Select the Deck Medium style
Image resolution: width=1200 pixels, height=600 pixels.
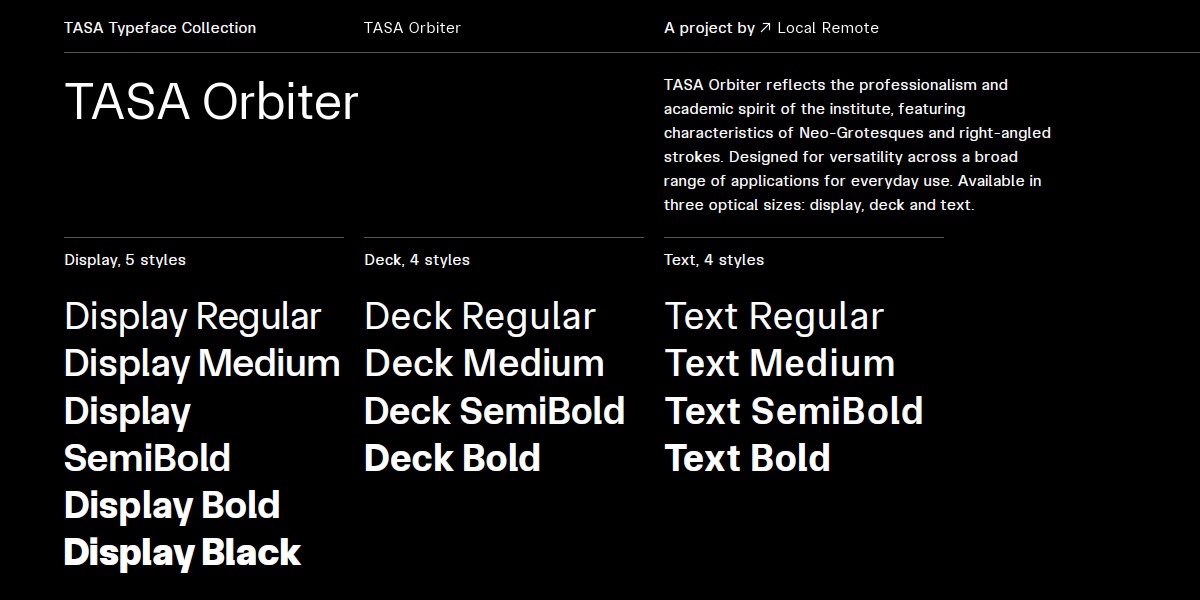483,364
